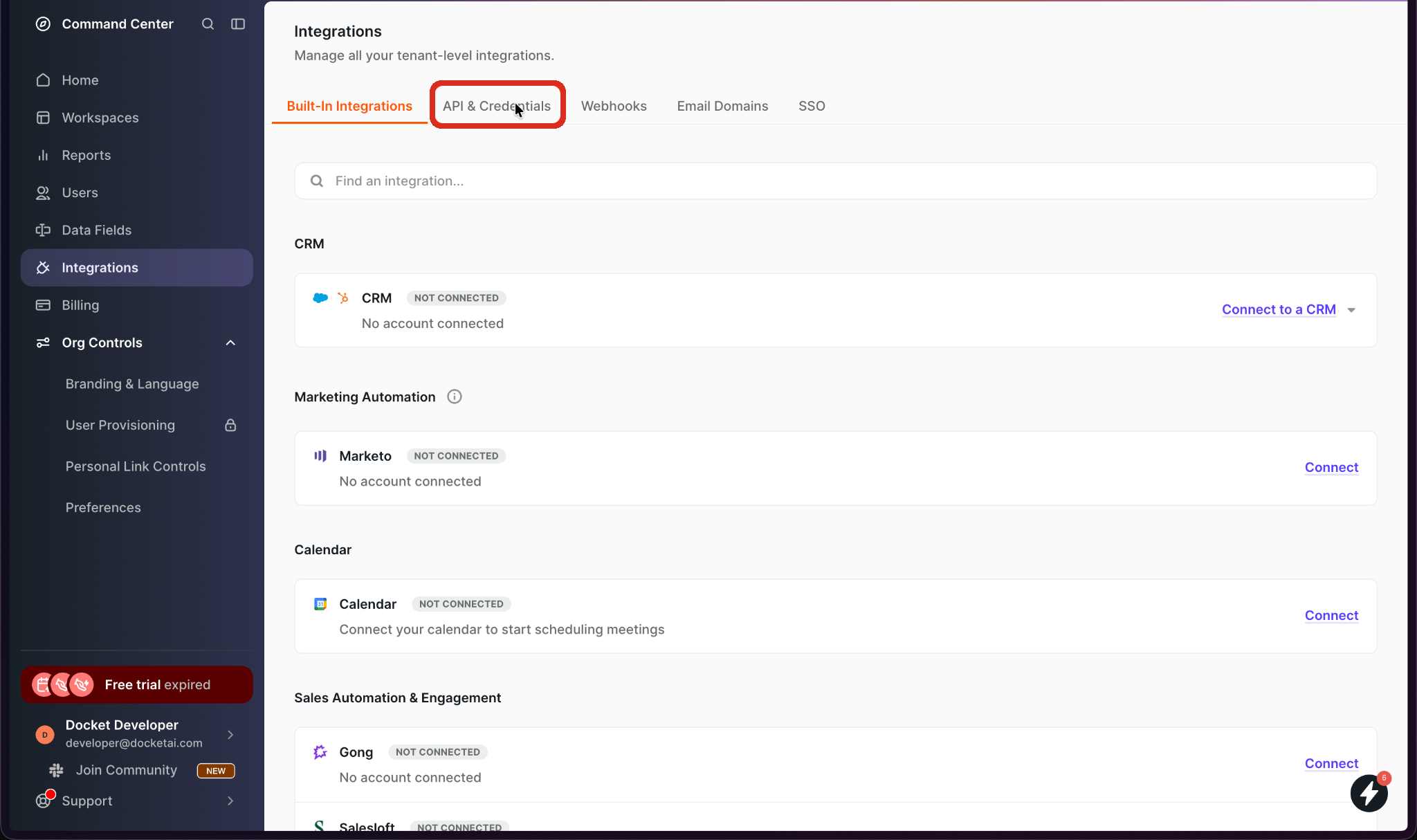Connect the Marketo integration
The width and height of the screenshot is (1417, 840).
point(1331,467)
